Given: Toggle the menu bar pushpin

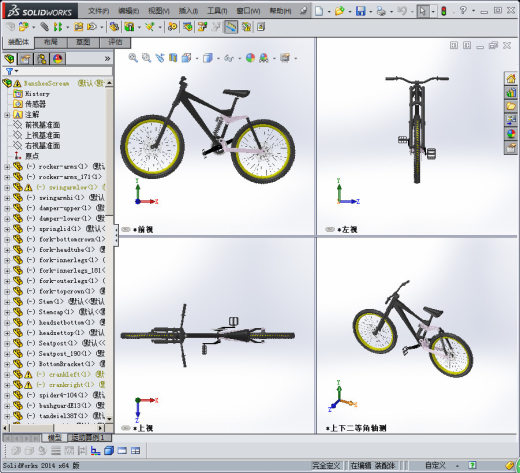Looking at the screenshot, I should tap(303, 11).
